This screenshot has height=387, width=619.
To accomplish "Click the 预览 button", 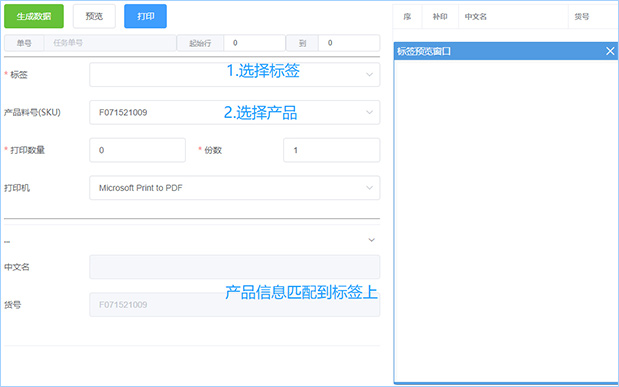I will click(x=94, y=16).
